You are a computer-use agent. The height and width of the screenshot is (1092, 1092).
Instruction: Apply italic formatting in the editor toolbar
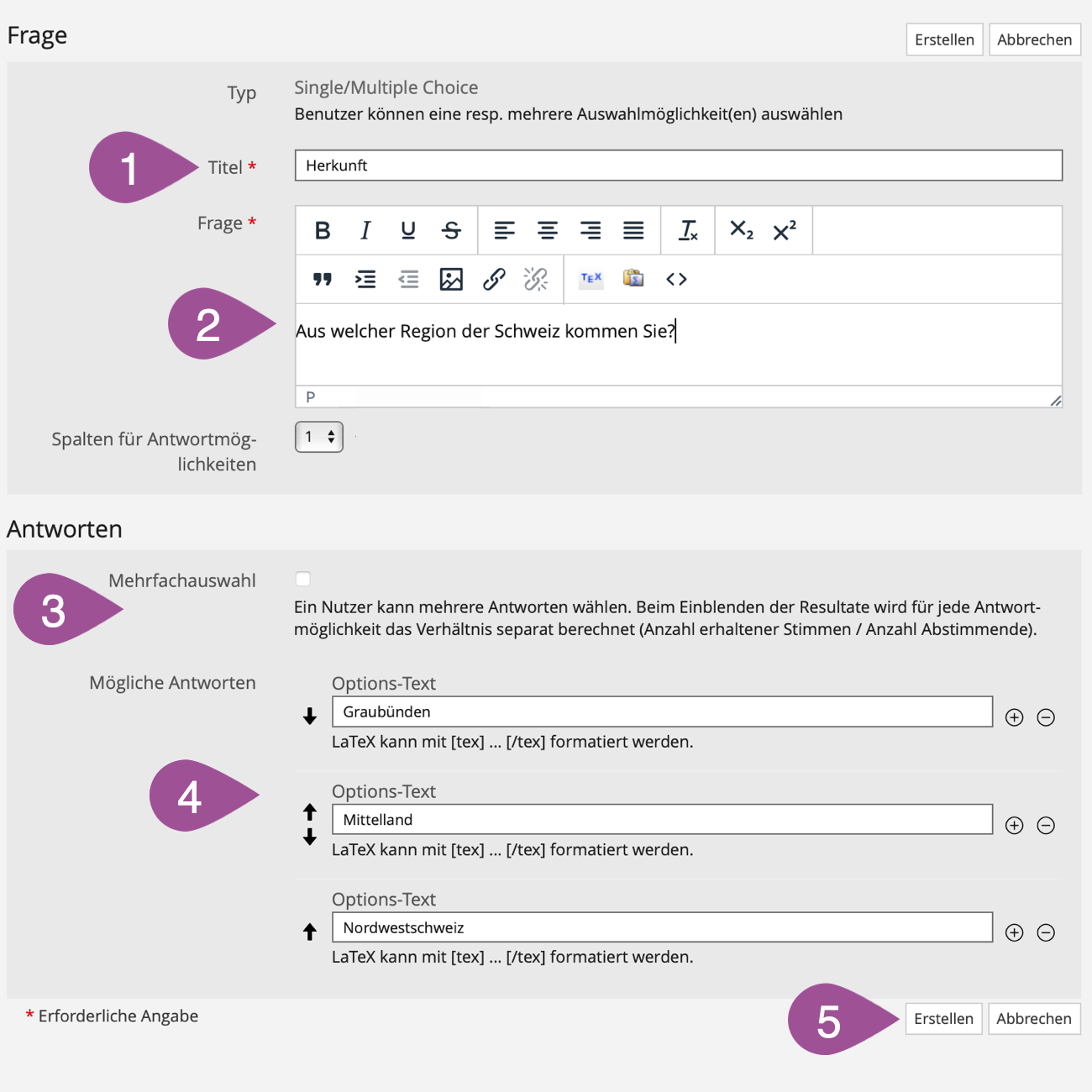click(365, 230)
